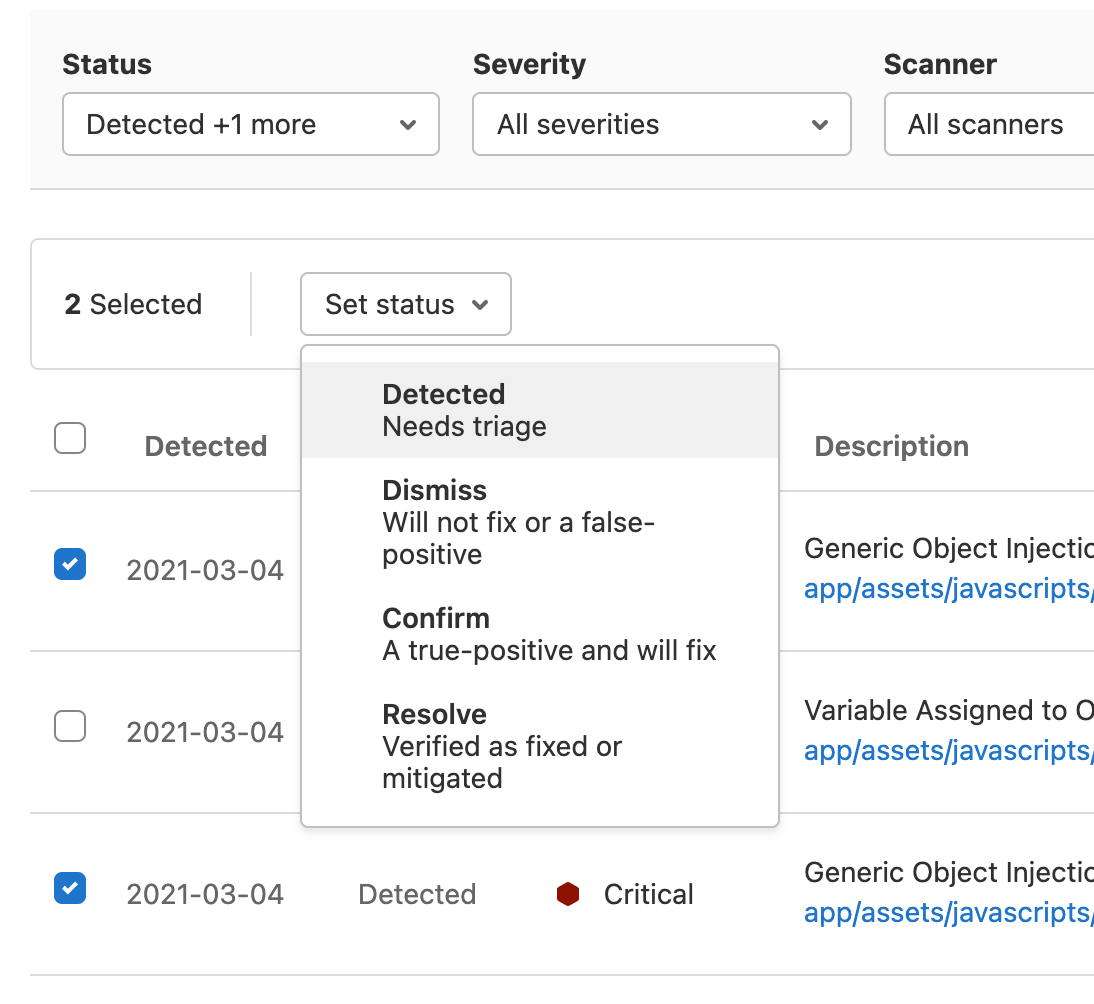Open the first app/assets/javascripts file link
Viewport: 1094px width, 1004px height.
(948, 589)
